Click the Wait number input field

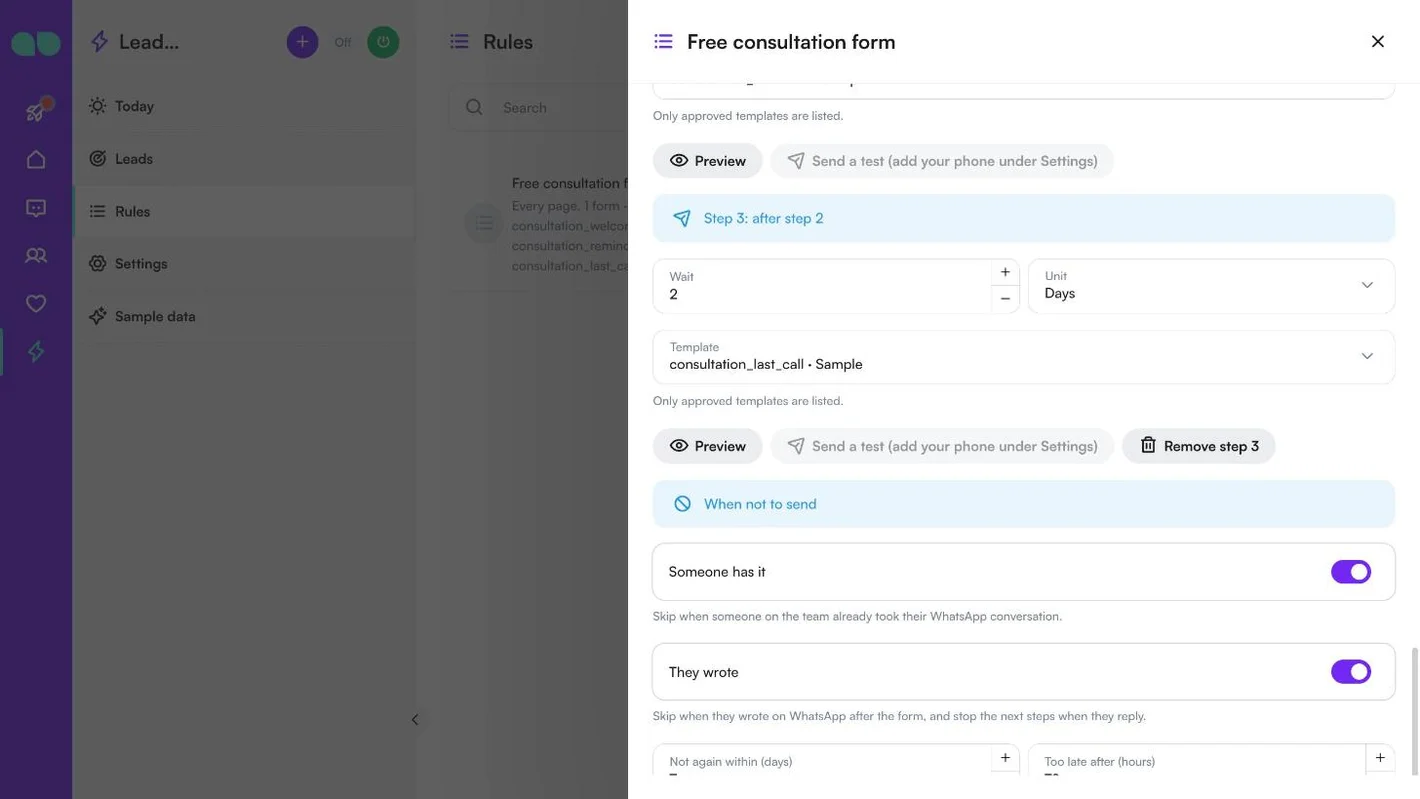(x=822, y=286)
